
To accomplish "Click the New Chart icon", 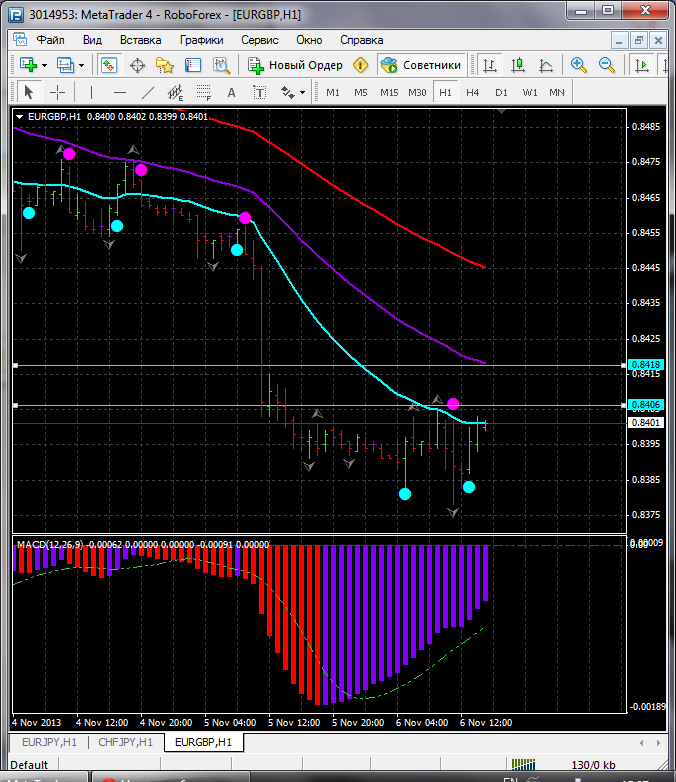I will (27, 65).
